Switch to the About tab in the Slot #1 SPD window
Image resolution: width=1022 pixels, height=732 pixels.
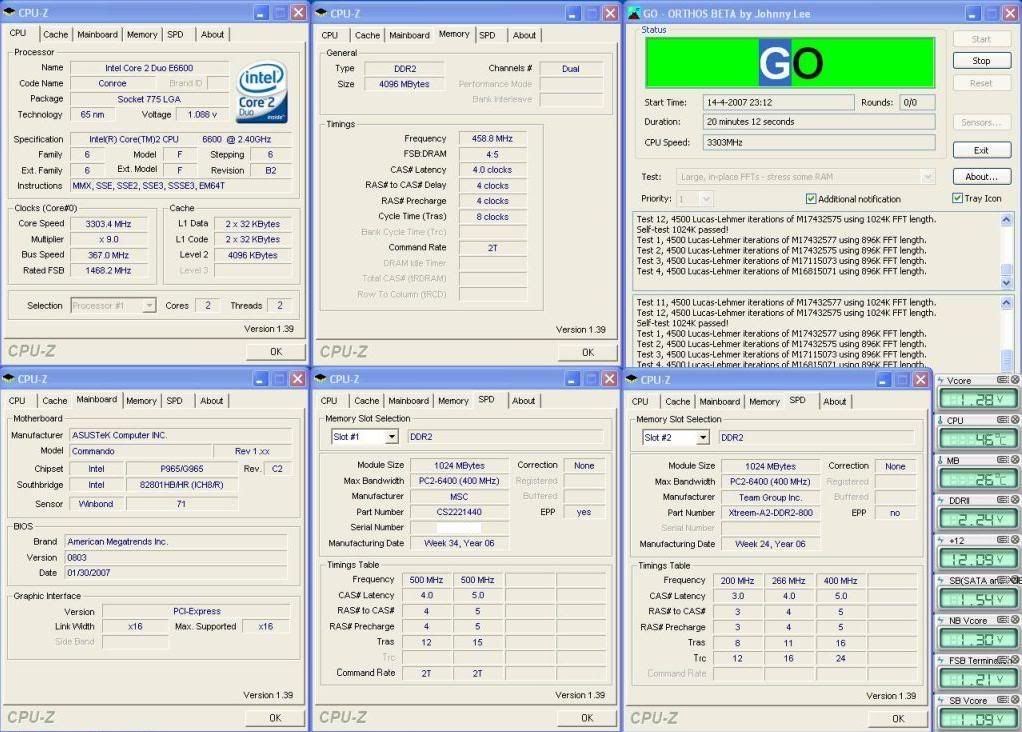[523, 401]
